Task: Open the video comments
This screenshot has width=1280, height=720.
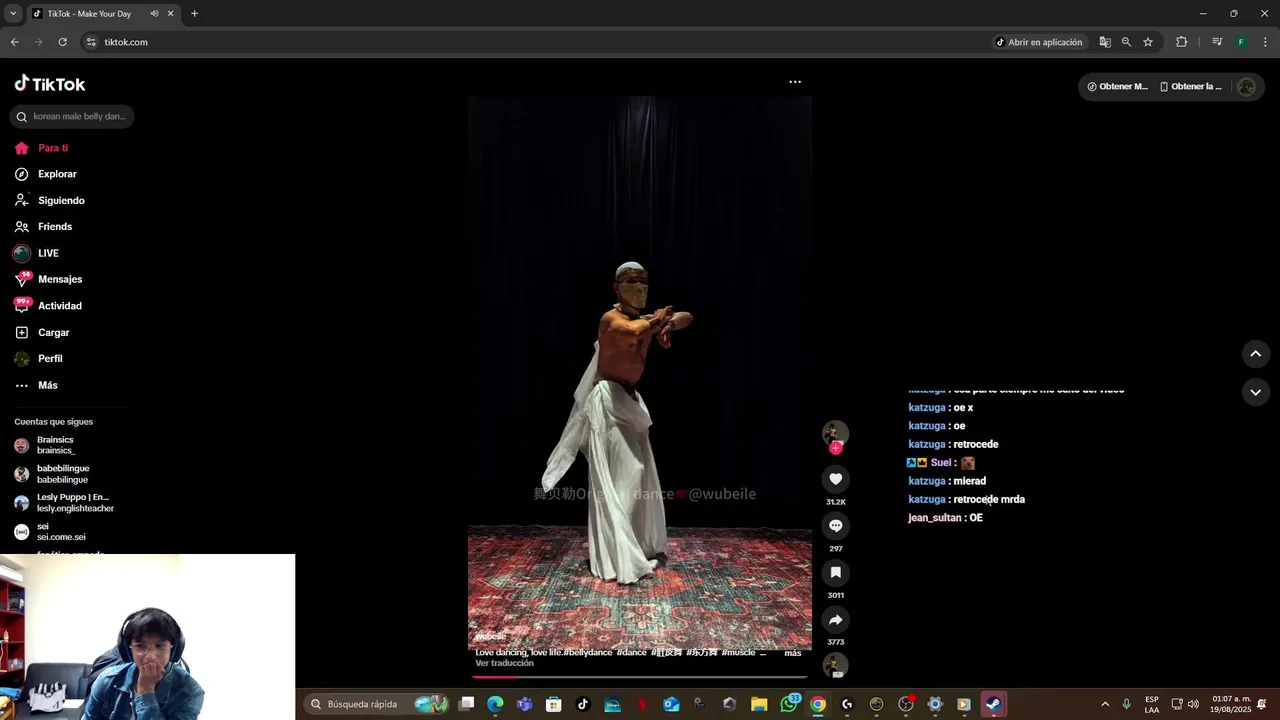Action: click(x=836, y=526)
